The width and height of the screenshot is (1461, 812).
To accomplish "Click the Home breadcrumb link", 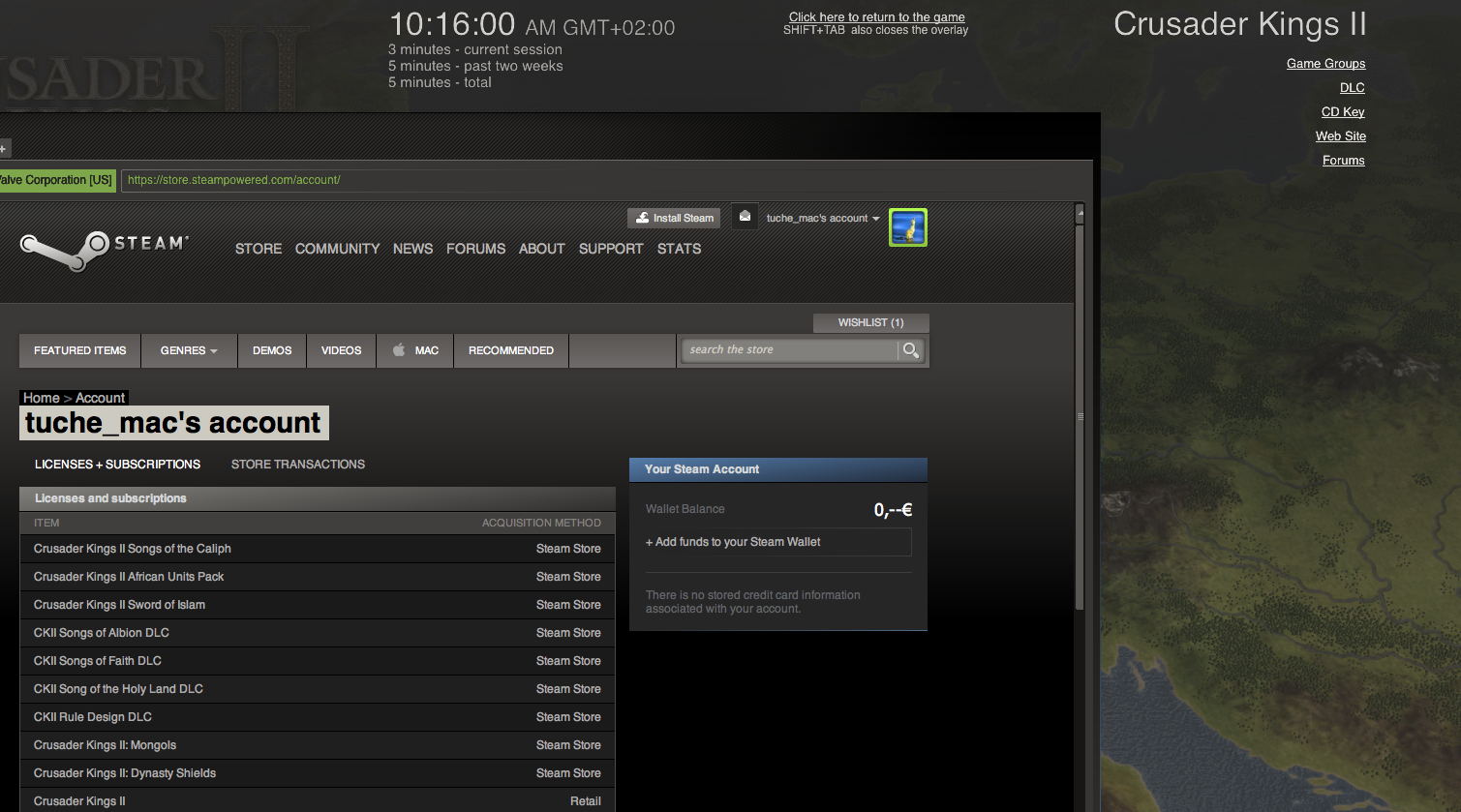I will [42, 398].
